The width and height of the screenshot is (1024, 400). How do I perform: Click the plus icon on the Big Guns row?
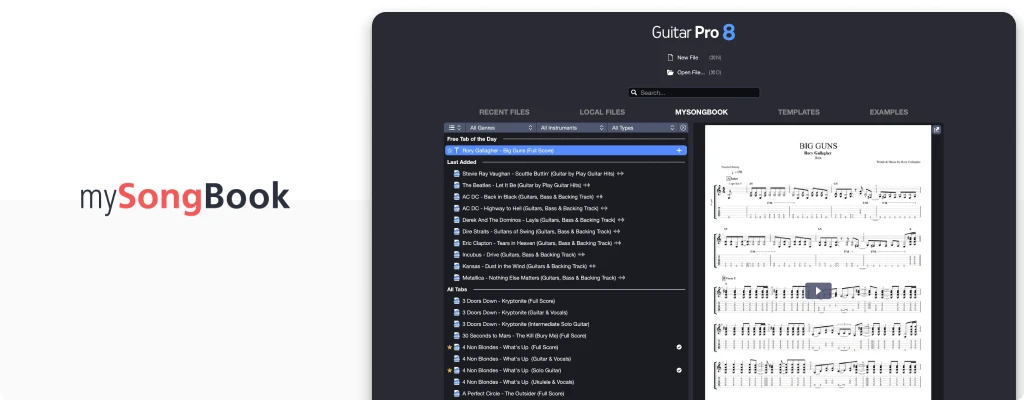click(679, 150)
